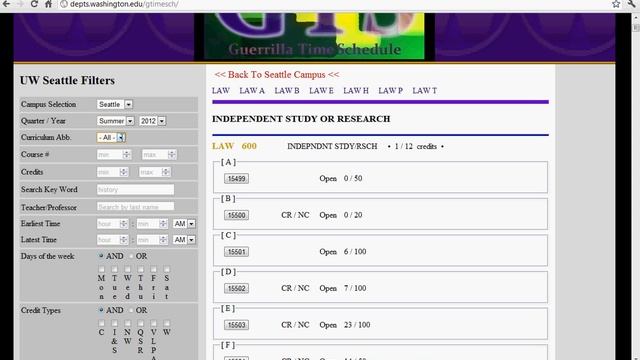Screen dimensions: 640x360
Task: Check the VLPA credit type checkbox
Action: coord(153,323)
